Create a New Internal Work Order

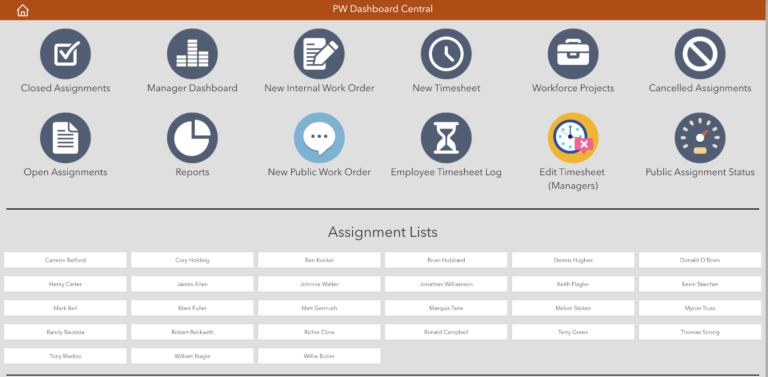(319, 54)
